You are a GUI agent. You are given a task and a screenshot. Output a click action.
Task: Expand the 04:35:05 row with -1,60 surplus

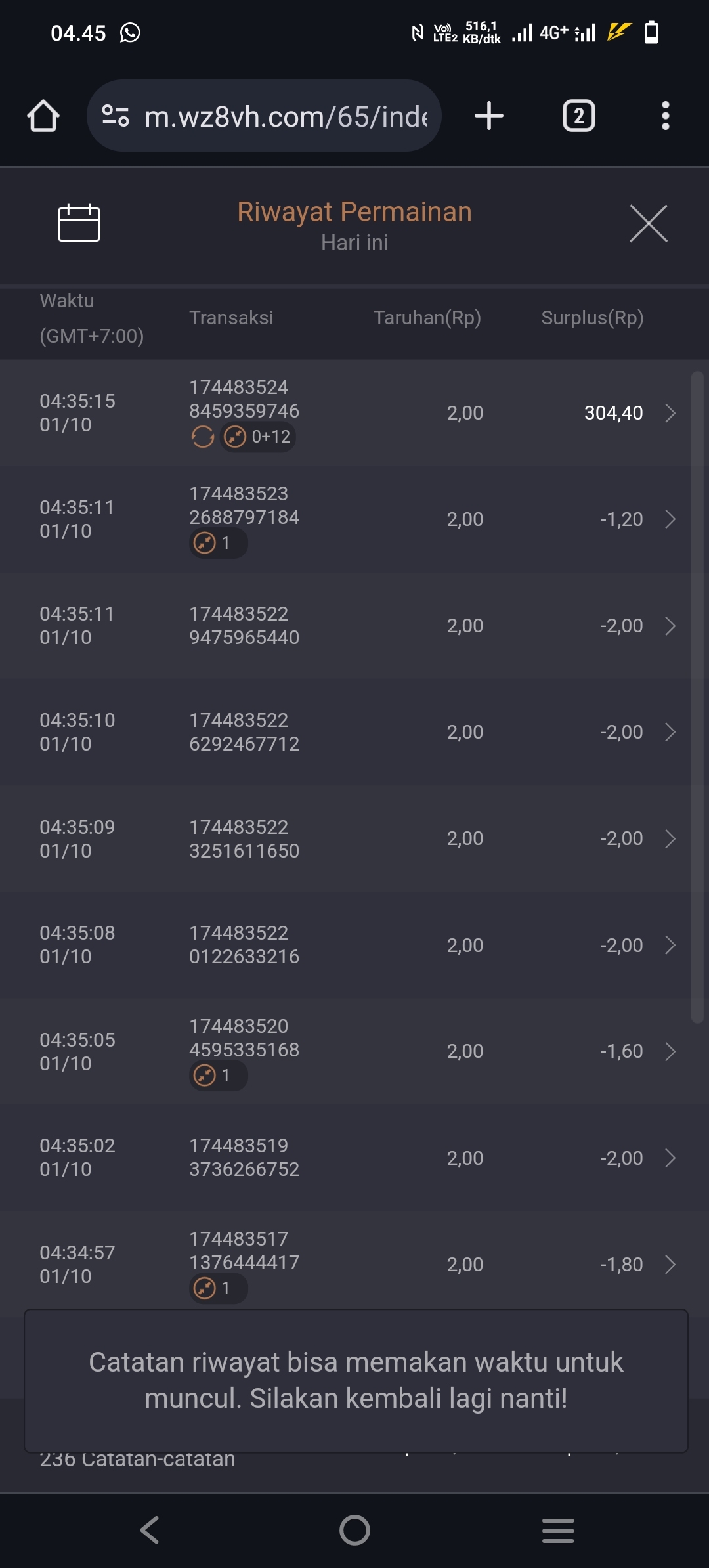[x=670, y=1051]
